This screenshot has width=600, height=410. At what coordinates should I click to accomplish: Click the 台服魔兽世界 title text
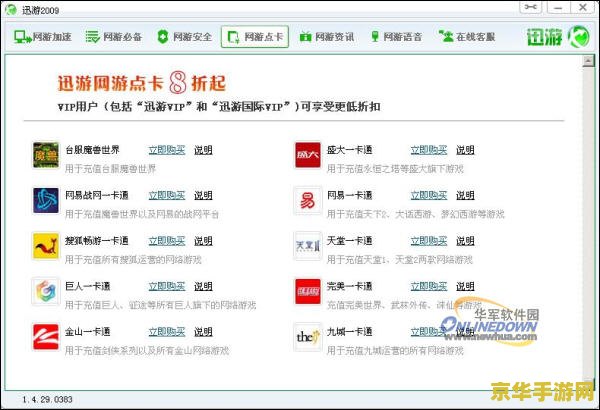pos(92,150)
